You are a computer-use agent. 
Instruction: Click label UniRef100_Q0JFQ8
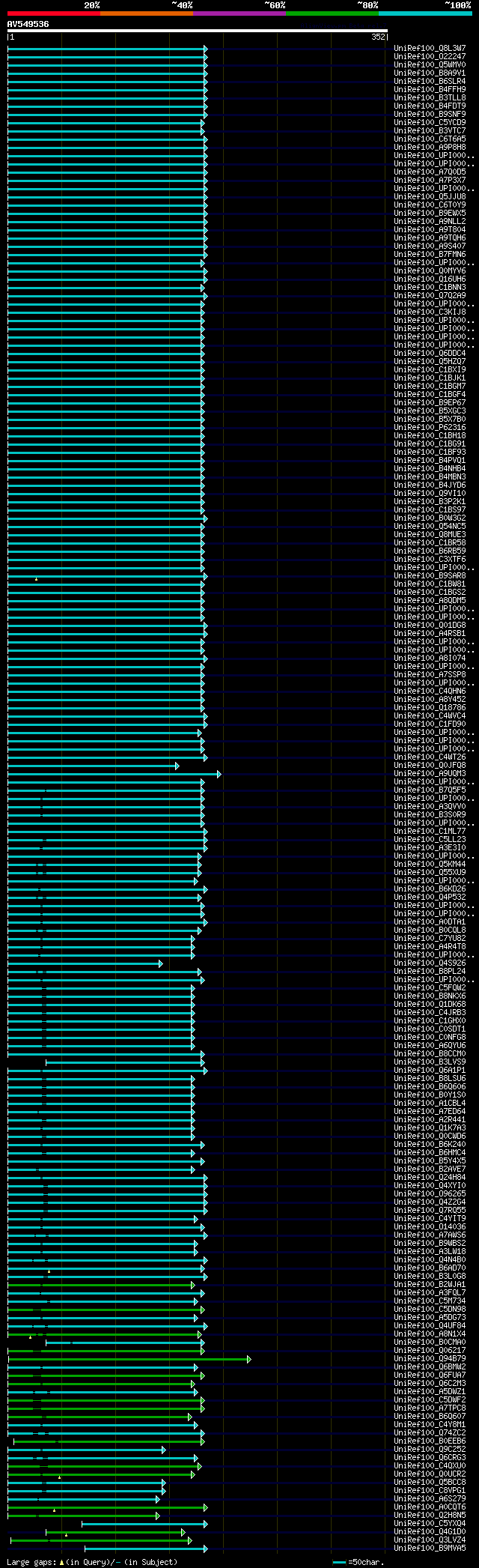pyautogui.click(x=430, y=765)
